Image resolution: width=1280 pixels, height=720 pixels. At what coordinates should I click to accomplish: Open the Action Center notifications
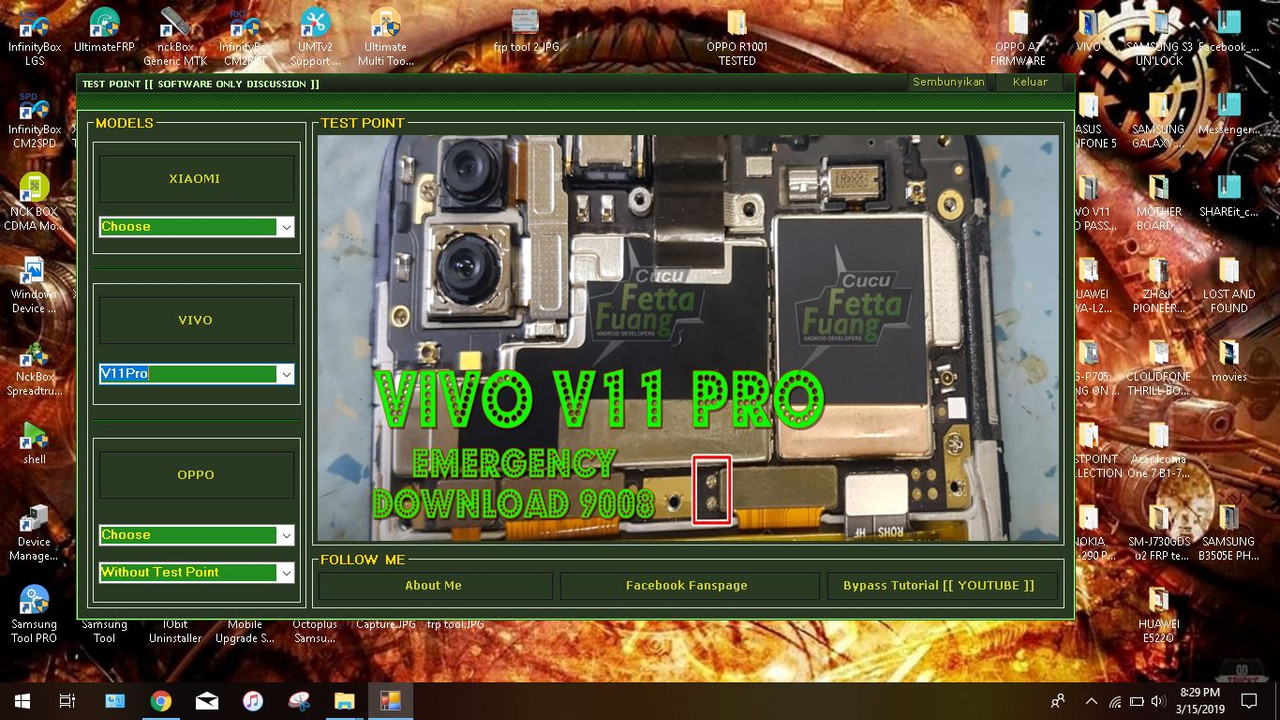(x=1248, y=701)
